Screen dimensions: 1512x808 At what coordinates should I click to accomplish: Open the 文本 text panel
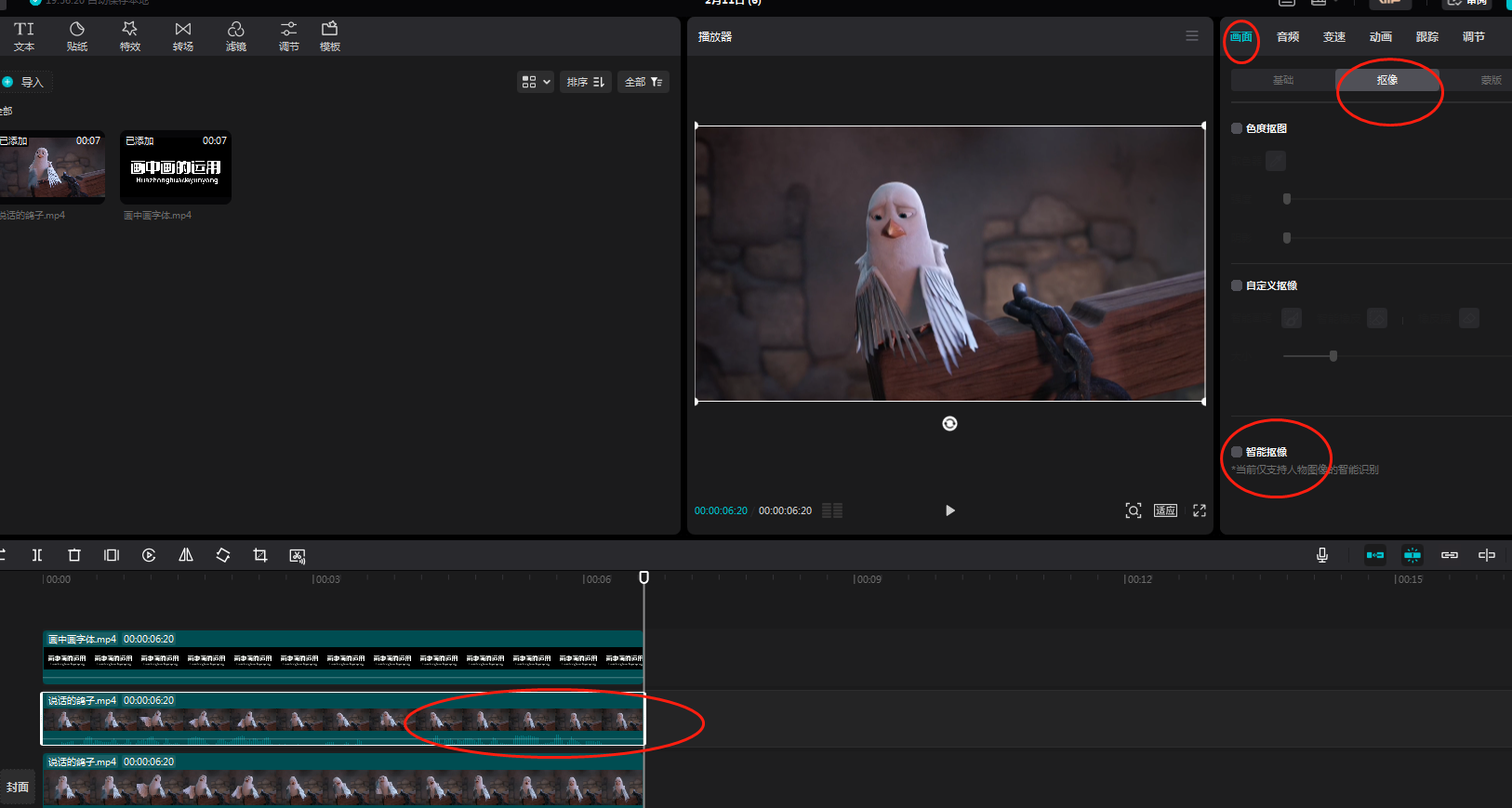[24, 36]
